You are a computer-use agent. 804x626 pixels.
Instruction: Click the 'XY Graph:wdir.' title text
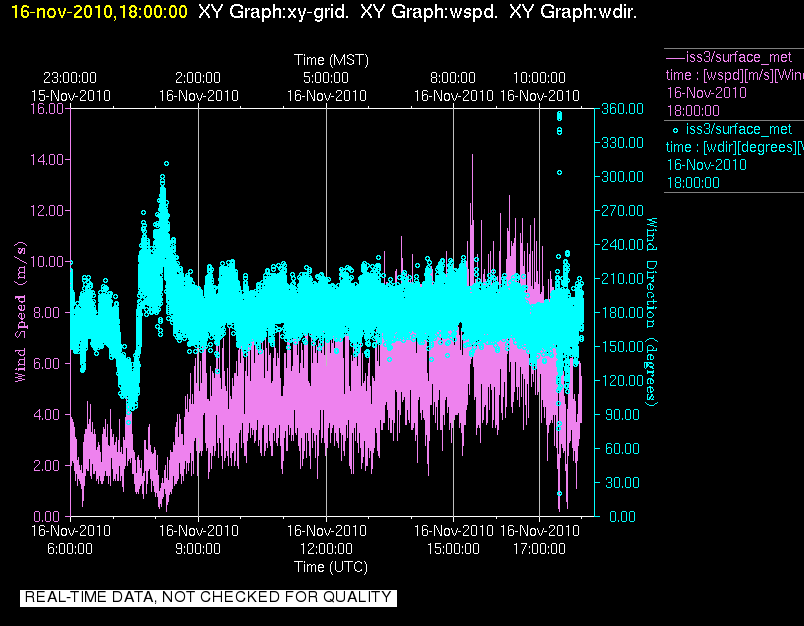pos(573,12)
